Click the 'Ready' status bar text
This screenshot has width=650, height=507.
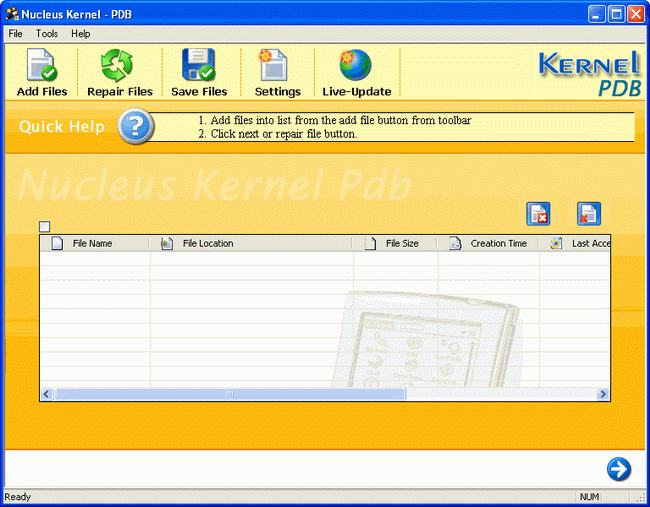tap(17, 497)
